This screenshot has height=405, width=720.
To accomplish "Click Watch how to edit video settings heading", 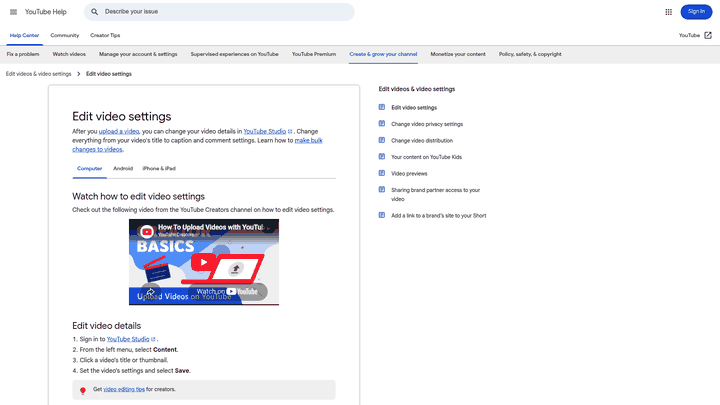I will point(138,197).
